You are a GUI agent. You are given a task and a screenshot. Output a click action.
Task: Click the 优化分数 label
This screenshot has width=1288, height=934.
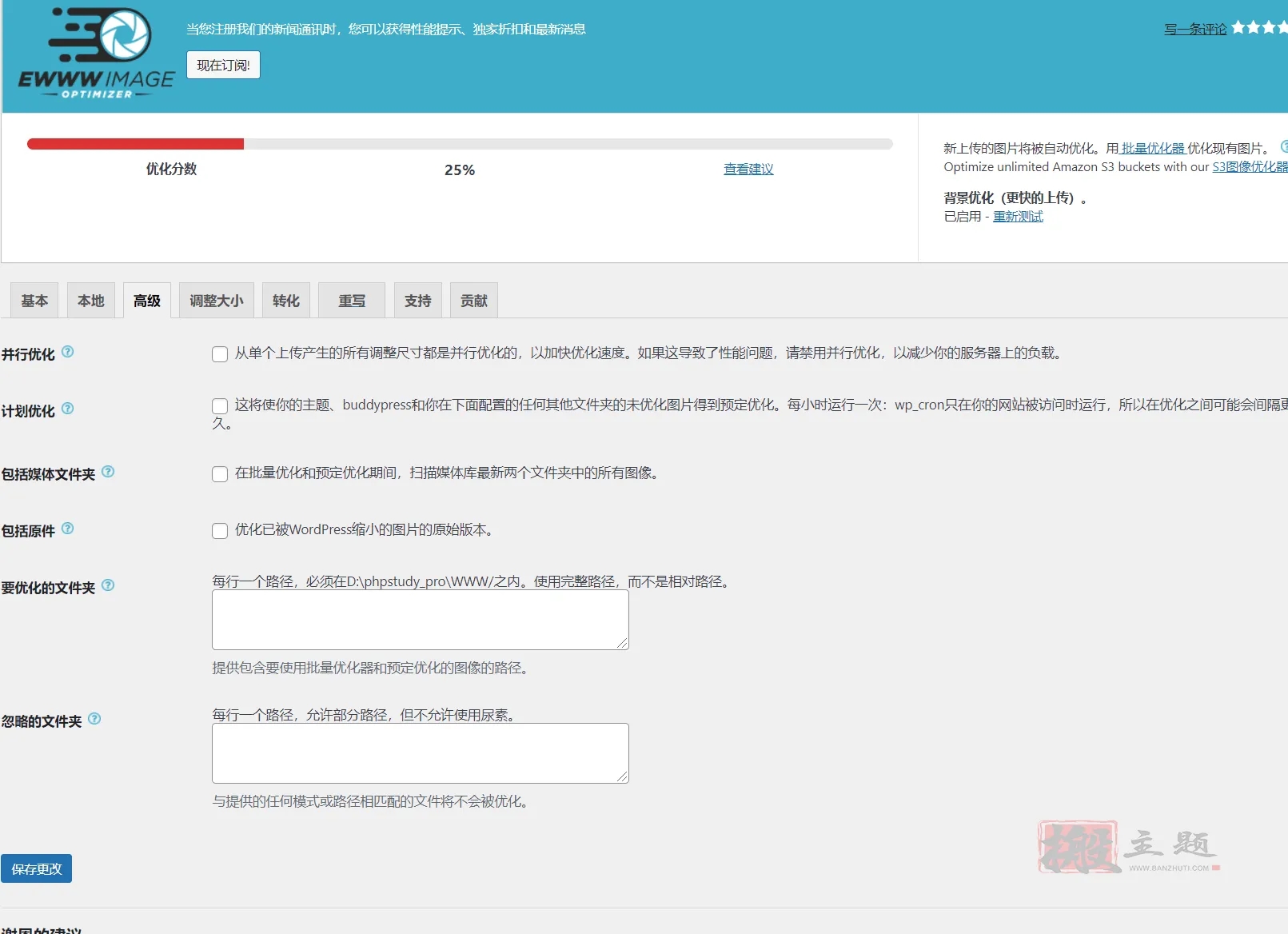[171, 169]
